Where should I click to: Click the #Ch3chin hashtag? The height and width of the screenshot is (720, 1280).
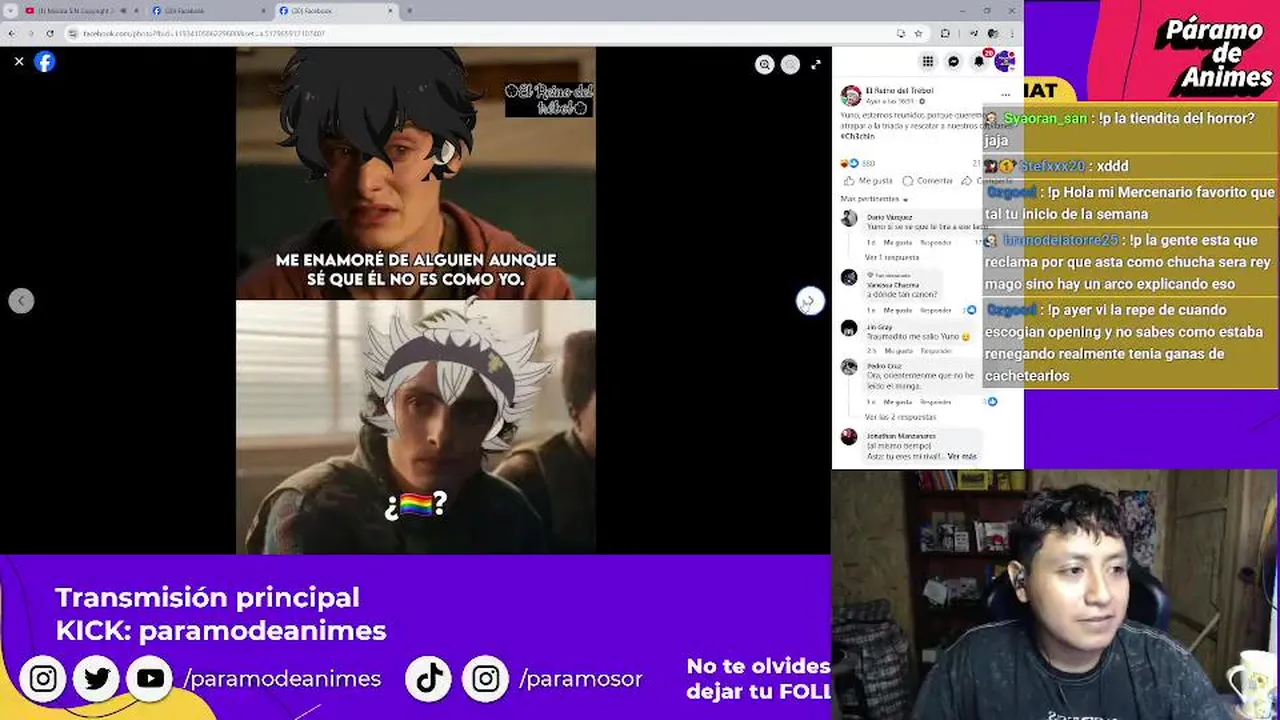pyautogui.click(x=857, y=136)
